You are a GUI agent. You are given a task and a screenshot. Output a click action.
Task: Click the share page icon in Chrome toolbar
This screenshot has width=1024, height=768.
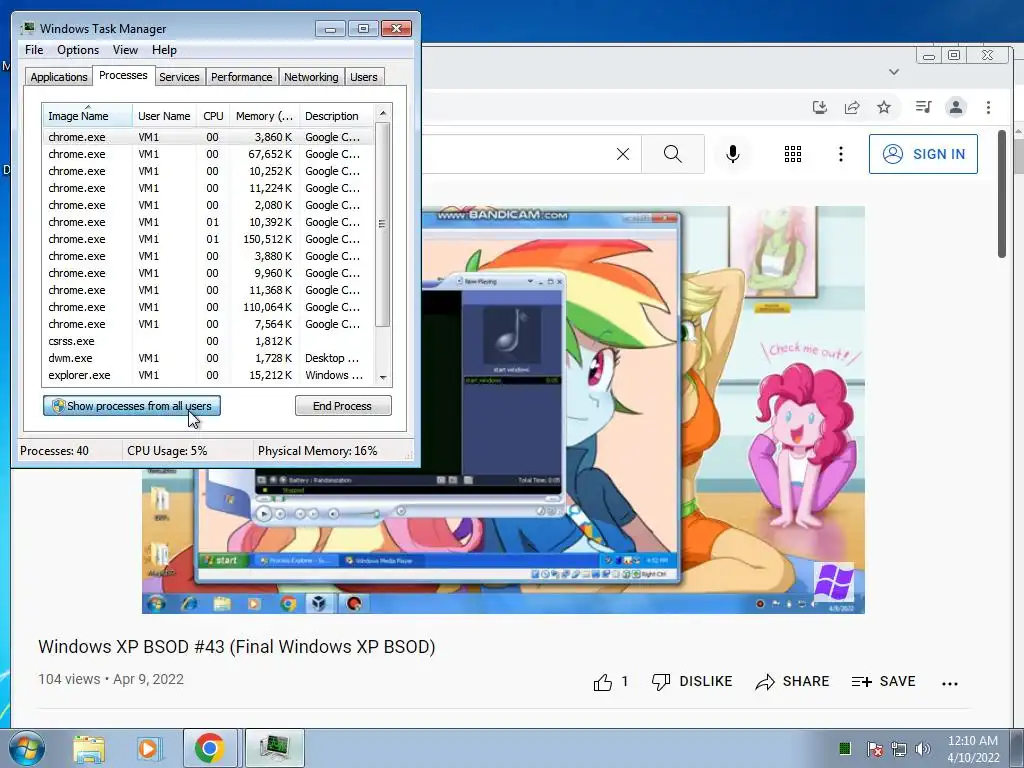pos(852,107)
